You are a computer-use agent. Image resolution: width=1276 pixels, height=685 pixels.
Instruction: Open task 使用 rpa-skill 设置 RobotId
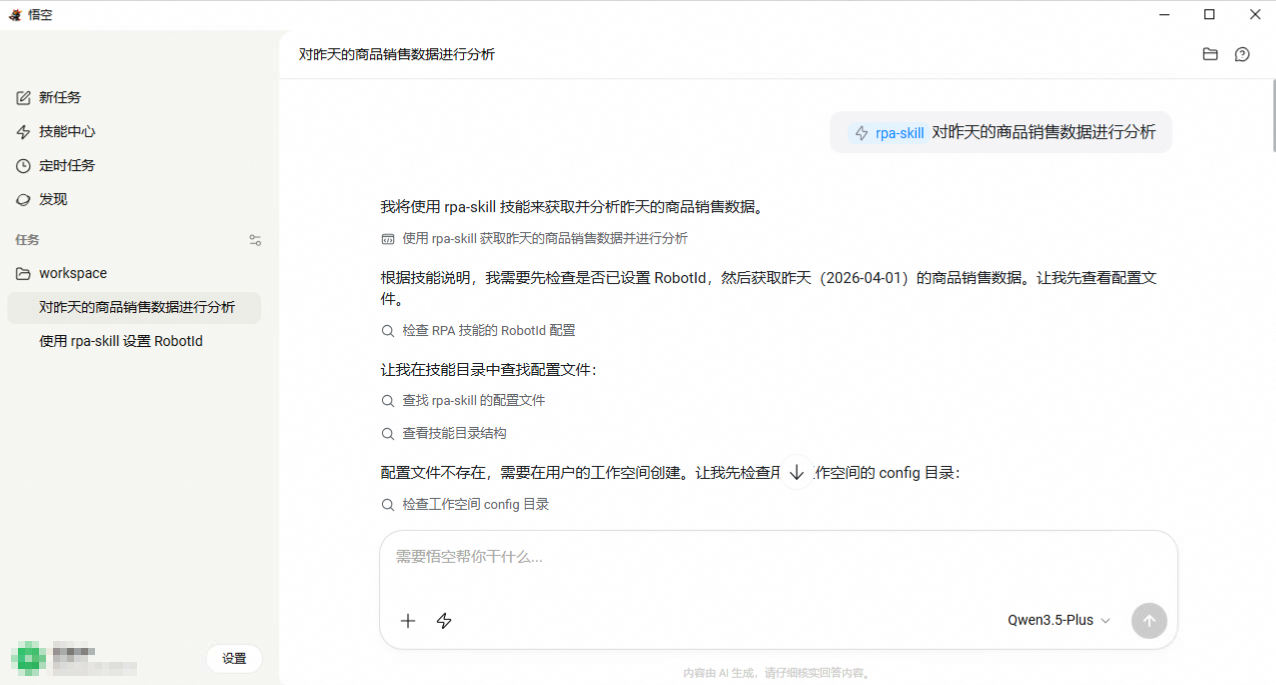coord(121,342)
